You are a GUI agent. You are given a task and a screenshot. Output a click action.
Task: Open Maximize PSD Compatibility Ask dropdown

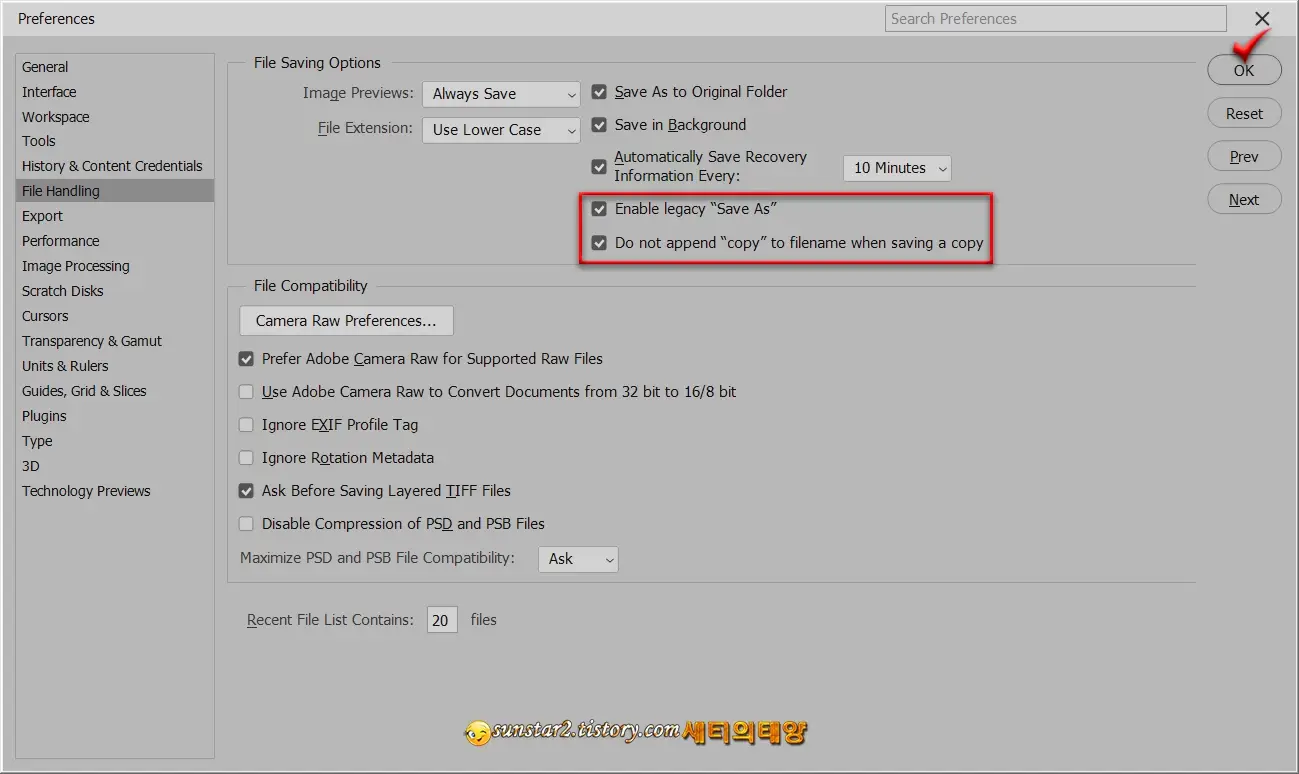click(x=578, y=559)
